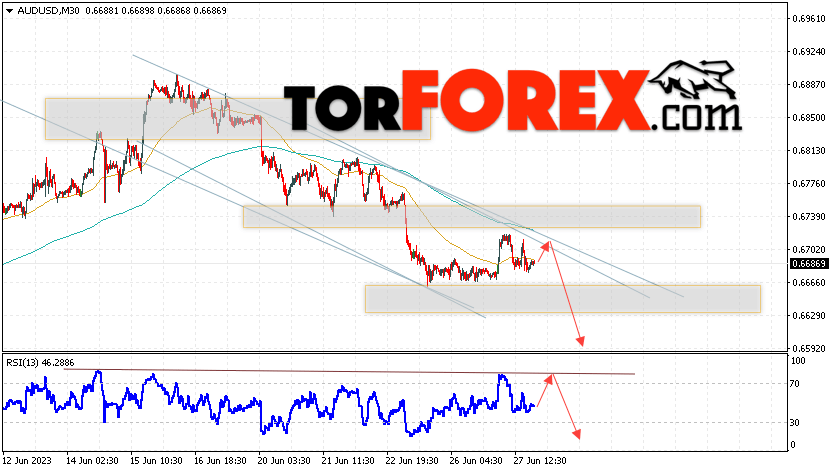Select the 21 Jun 11:30 time label

click(x=348, y=460)
